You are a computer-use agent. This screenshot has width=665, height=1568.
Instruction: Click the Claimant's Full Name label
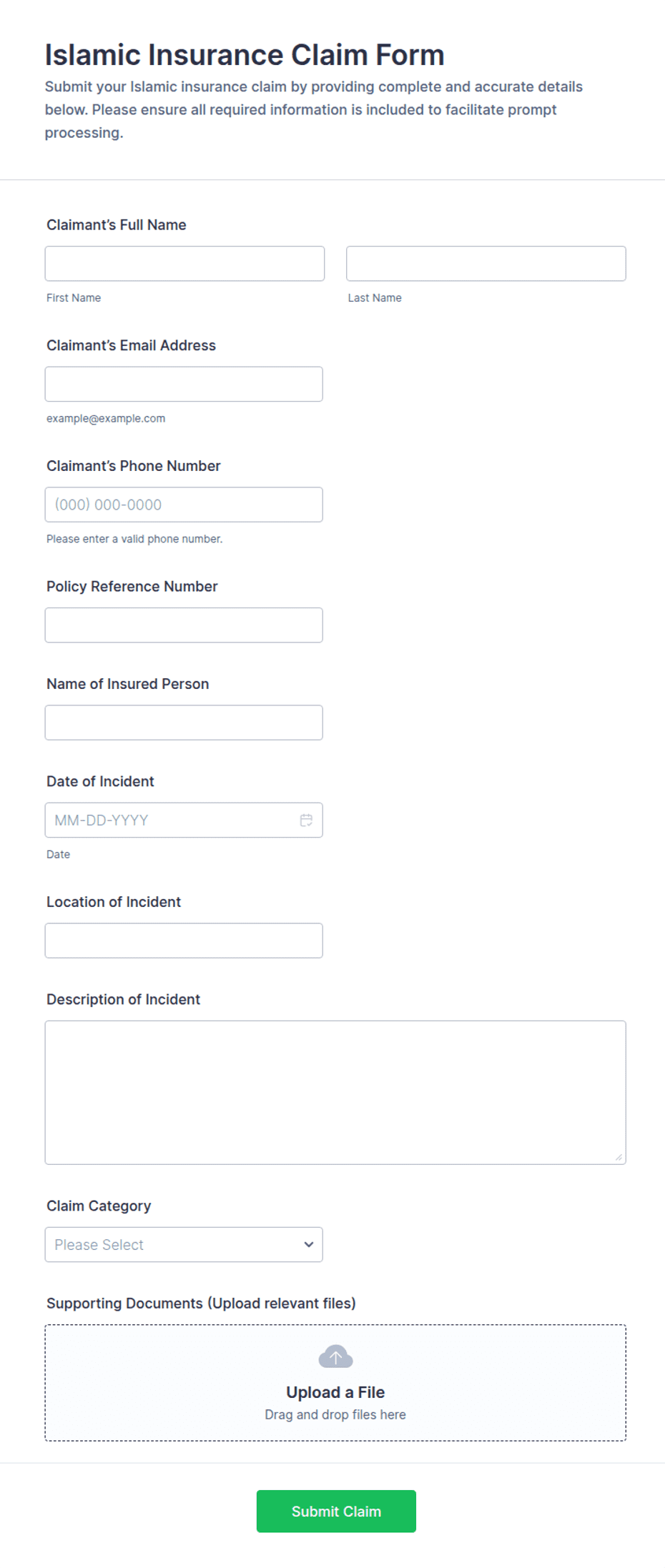coord(117,225)
